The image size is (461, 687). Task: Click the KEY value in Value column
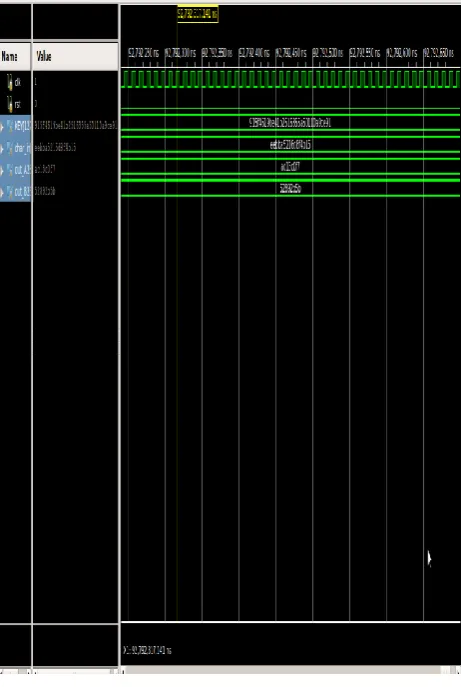coord(75,126)
